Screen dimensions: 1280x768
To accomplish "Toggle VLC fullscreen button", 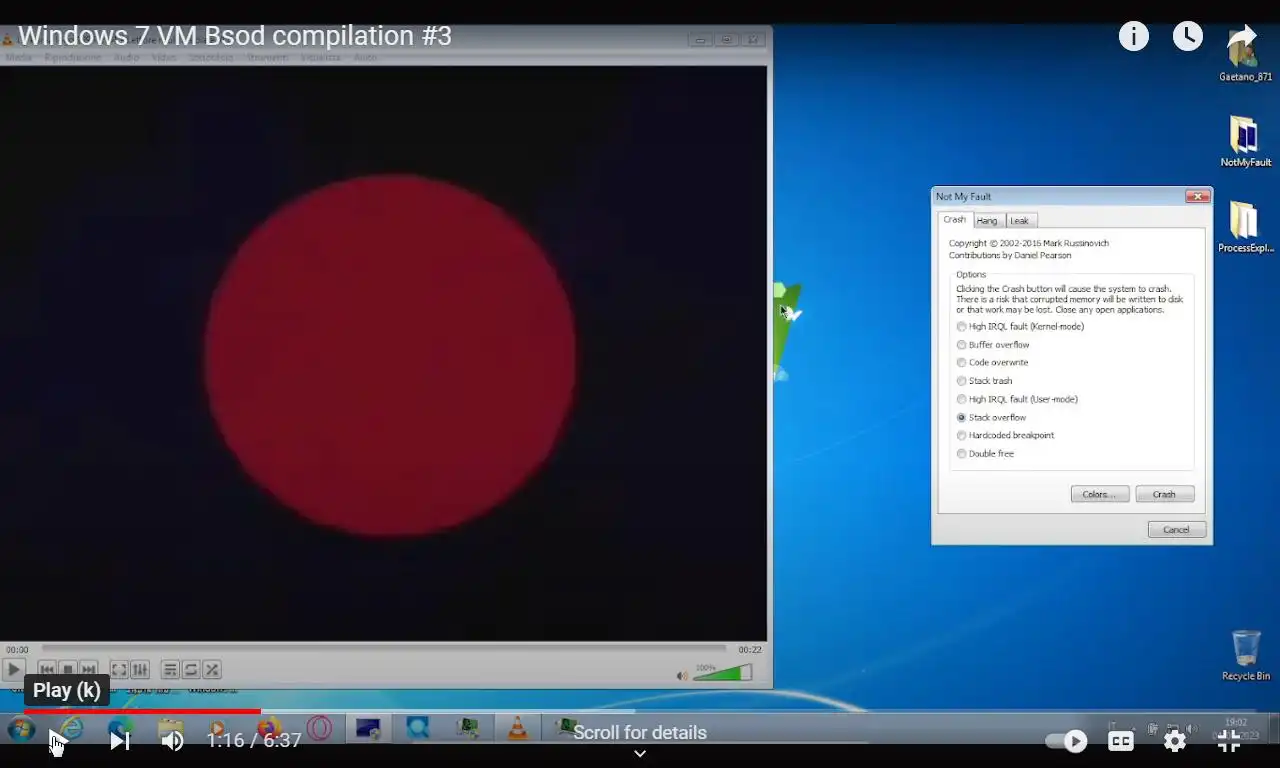I will (118, 670).
